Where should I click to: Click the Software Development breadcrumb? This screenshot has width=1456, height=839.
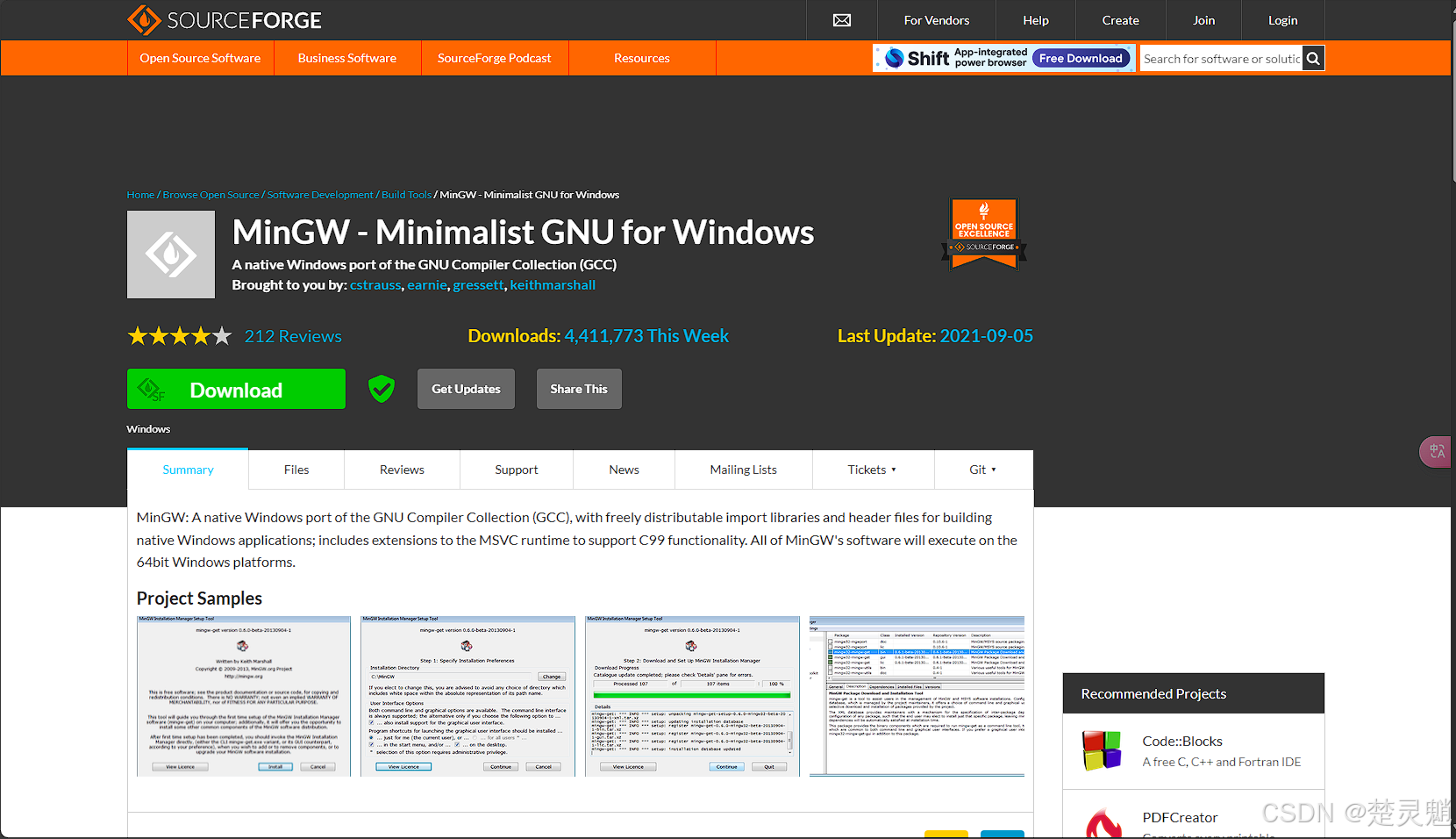click(x=320, y=195)
